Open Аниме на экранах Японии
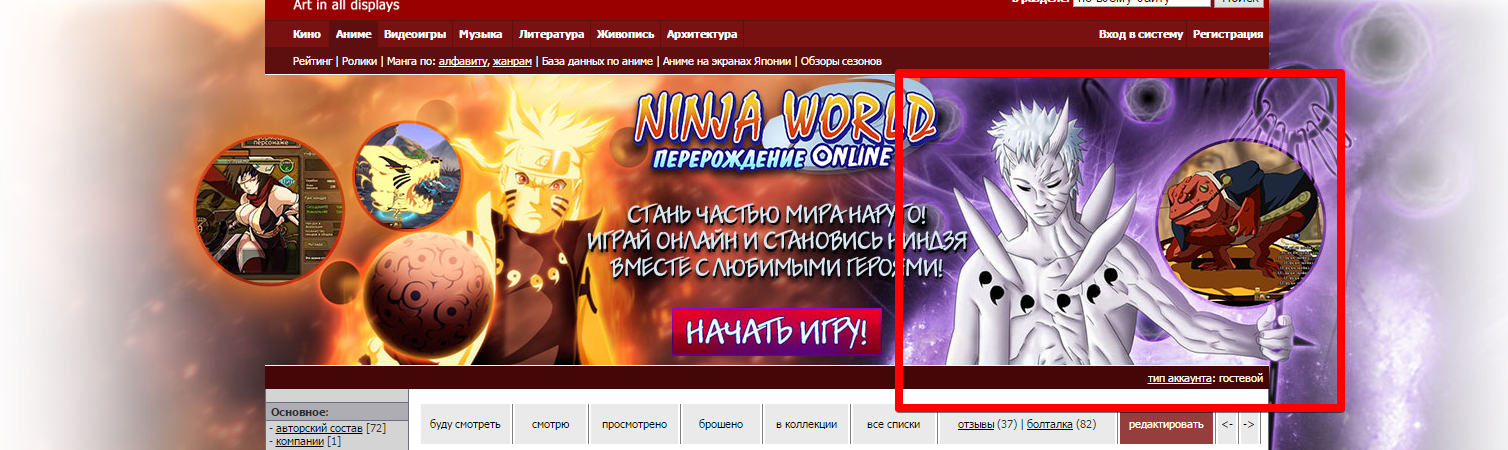Screen dimensions: 1508x450 [727, 61]
